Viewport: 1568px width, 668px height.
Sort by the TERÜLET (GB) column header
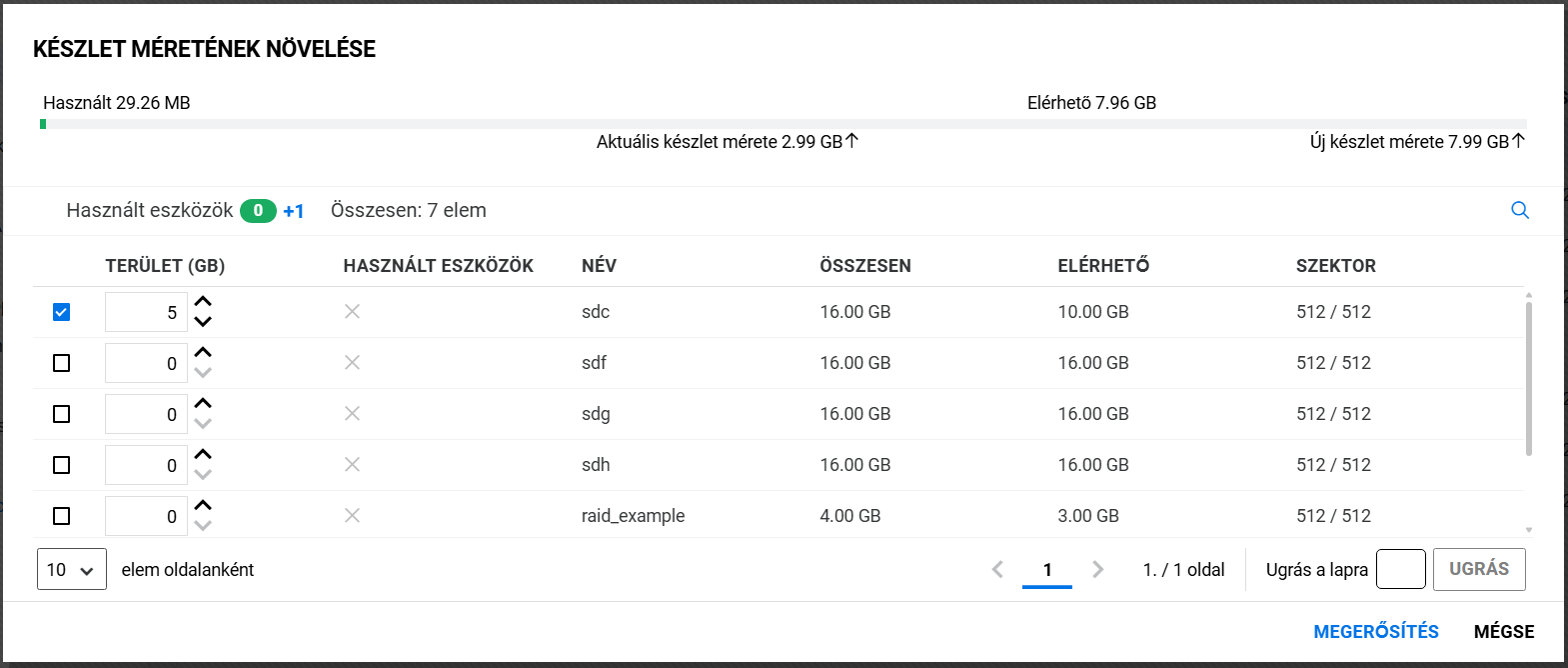pyautogui.click(x=165, y=266)
